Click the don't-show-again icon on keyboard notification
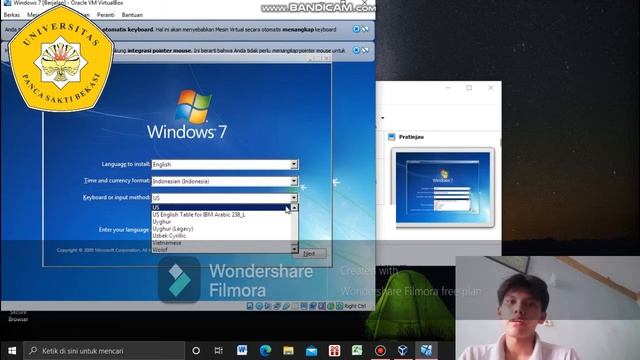This screenshot has width=640, height=360. 365,29
